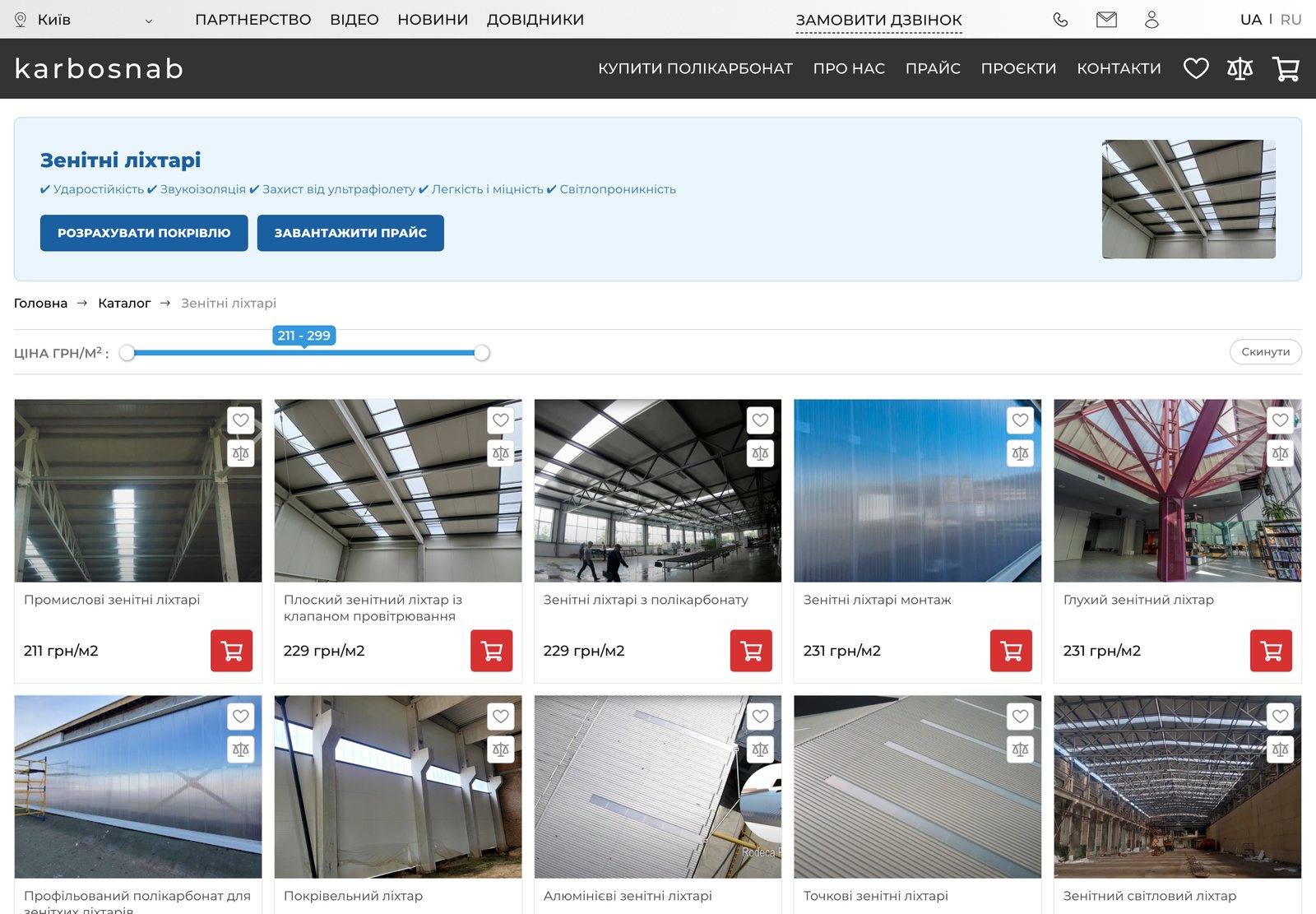The height and width of the screenshot is (914, 1316).
Task: Compare Глухий зенітний ліхтар
Action: pos(1281,453)
